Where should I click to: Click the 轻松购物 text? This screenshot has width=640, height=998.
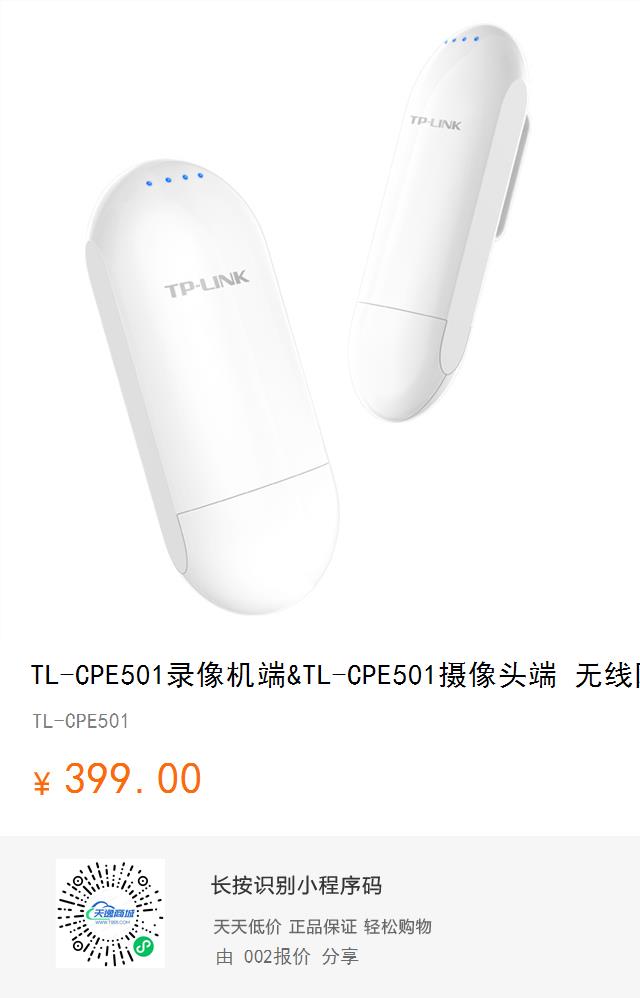point(398,926)
